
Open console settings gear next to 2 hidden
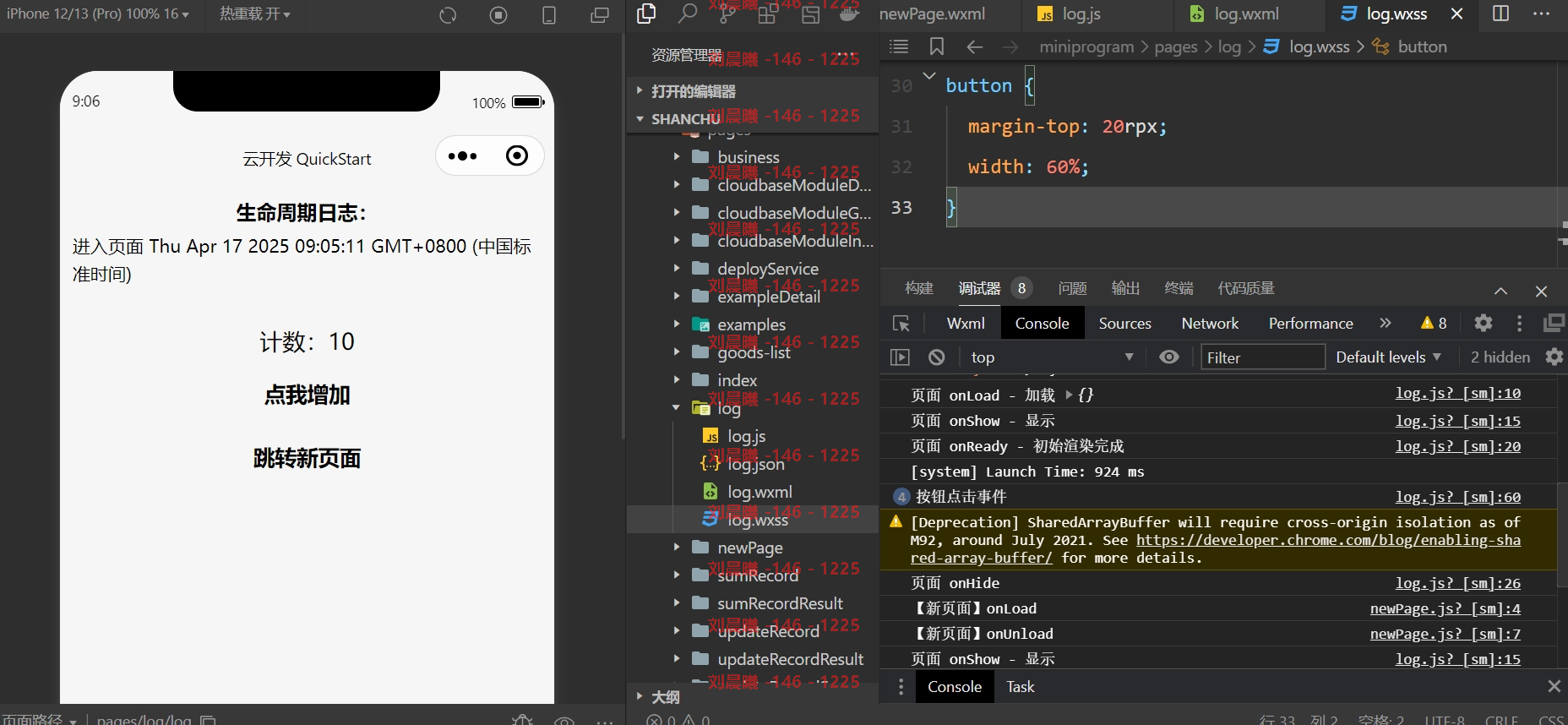pyautogui.click(x=1554, y=357)
